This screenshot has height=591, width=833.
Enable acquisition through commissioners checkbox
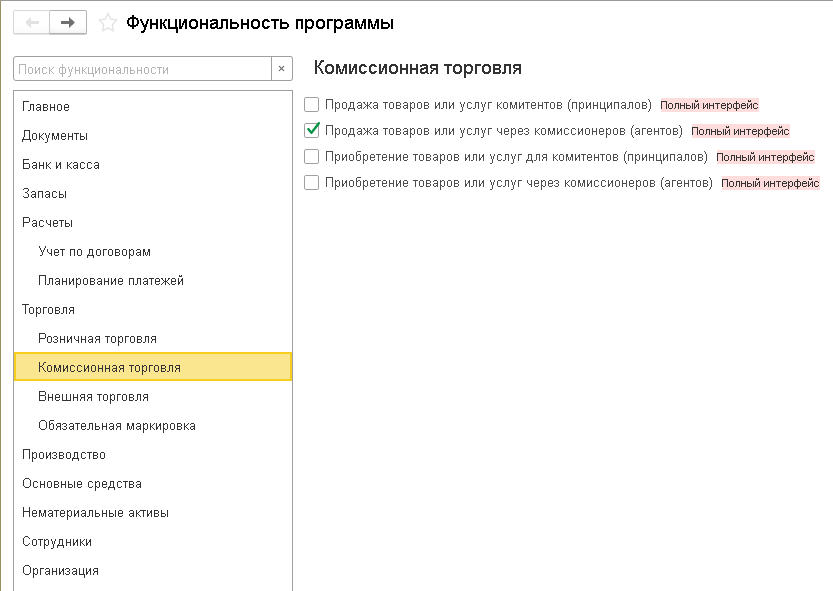click(312, 183)
